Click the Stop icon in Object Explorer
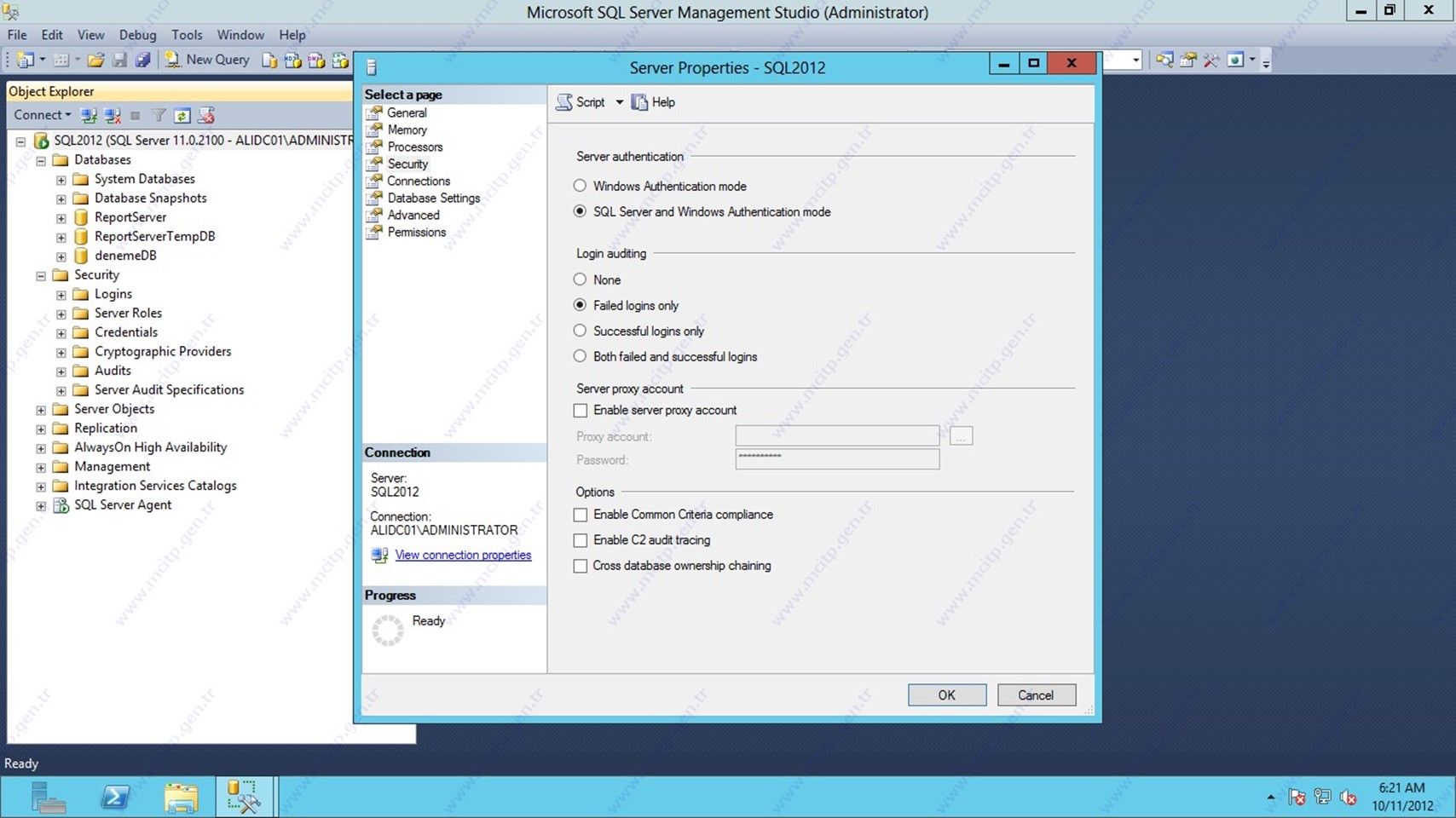The height and width of the screenshot is (818, 1456). point(135,115)
